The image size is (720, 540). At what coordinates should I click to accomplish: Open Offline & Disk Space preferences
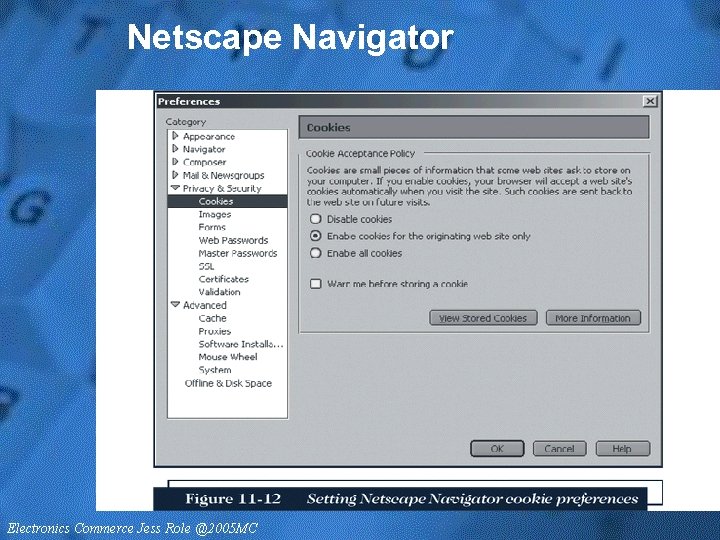click(228, 383)
